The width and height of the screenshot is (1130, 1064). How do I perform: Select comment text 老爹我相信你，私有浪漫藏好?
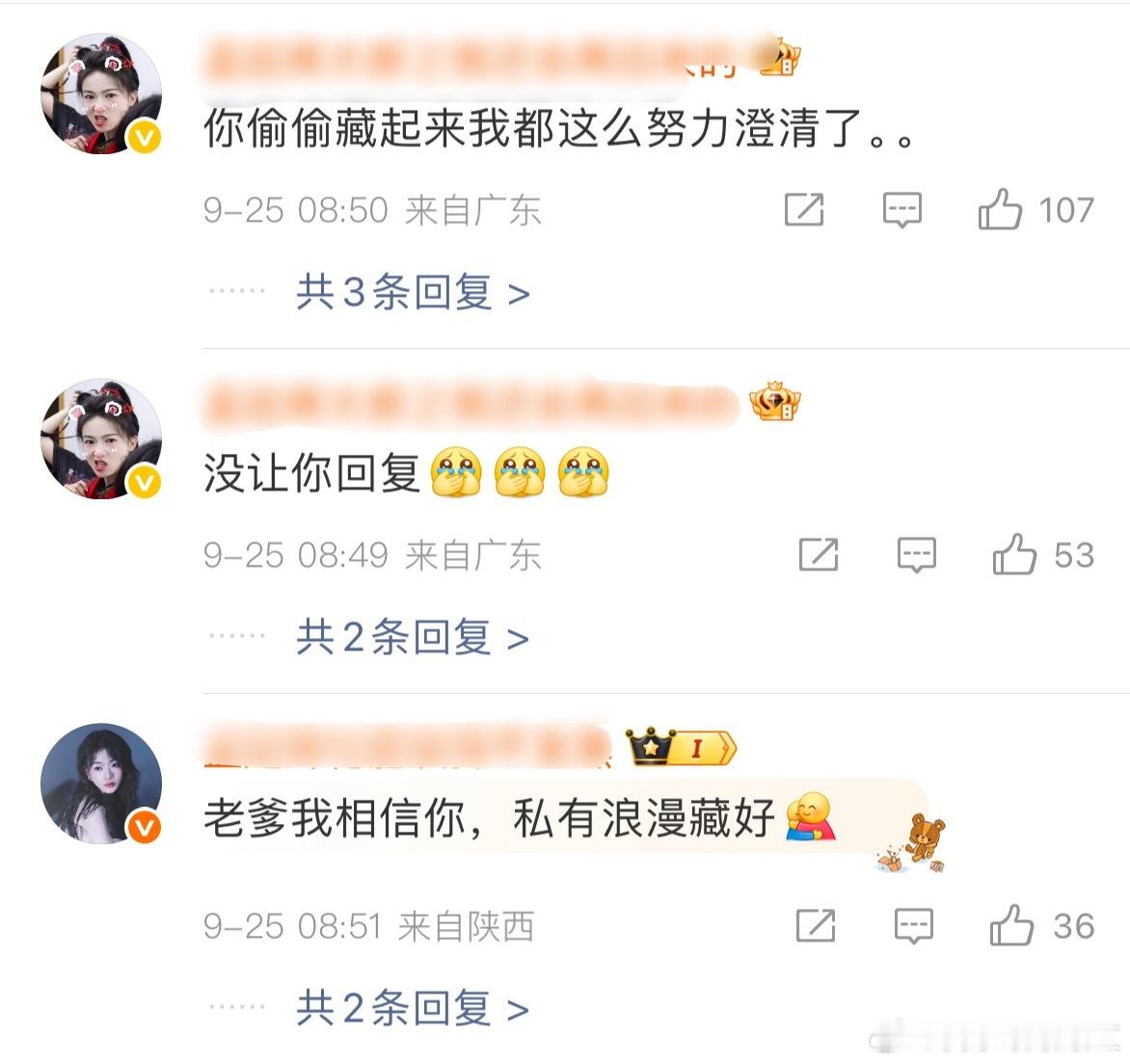coord(490,819)
